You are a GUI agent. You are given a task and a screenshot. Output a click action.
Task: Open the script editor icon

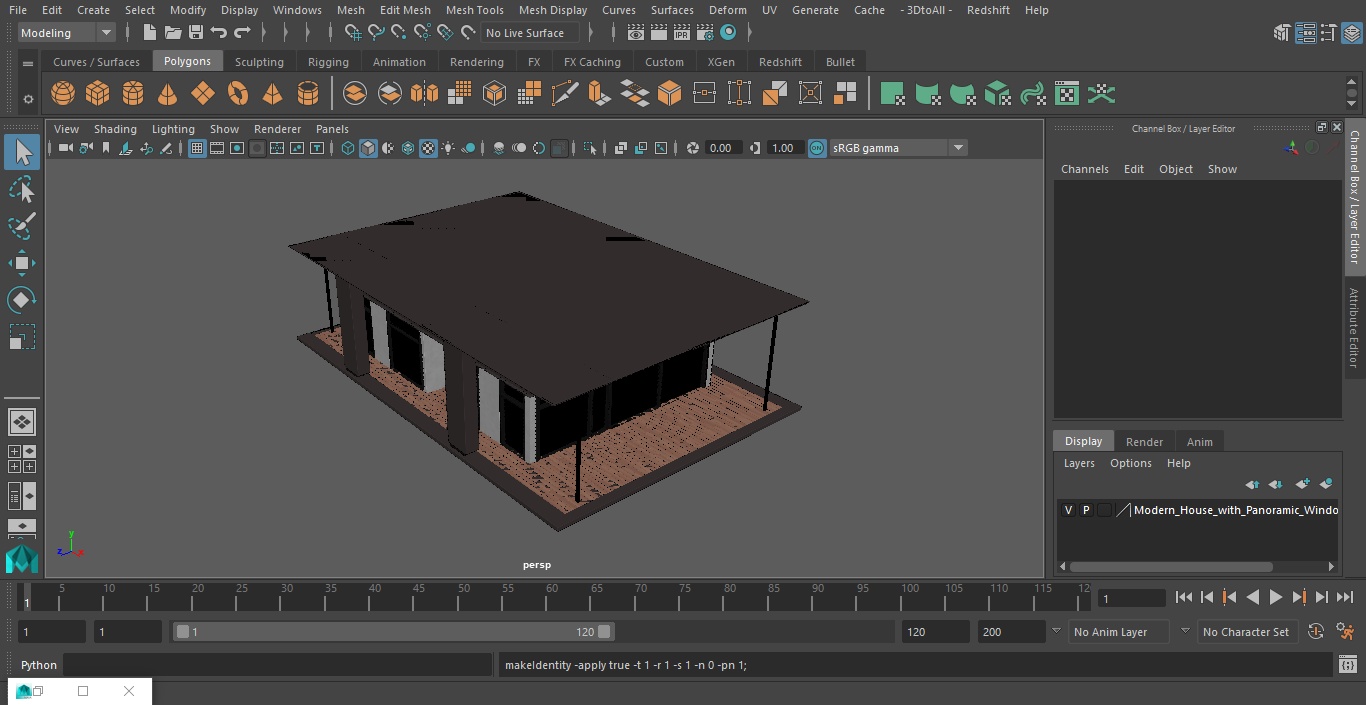[1347, 665]
